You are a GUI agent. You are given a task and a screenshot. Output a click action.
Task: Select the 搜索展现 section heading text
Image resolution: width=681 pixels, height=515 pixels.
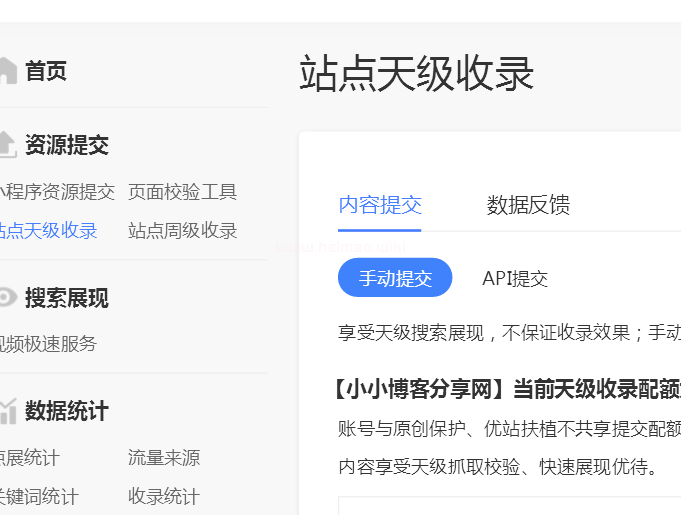click(67, 297)
